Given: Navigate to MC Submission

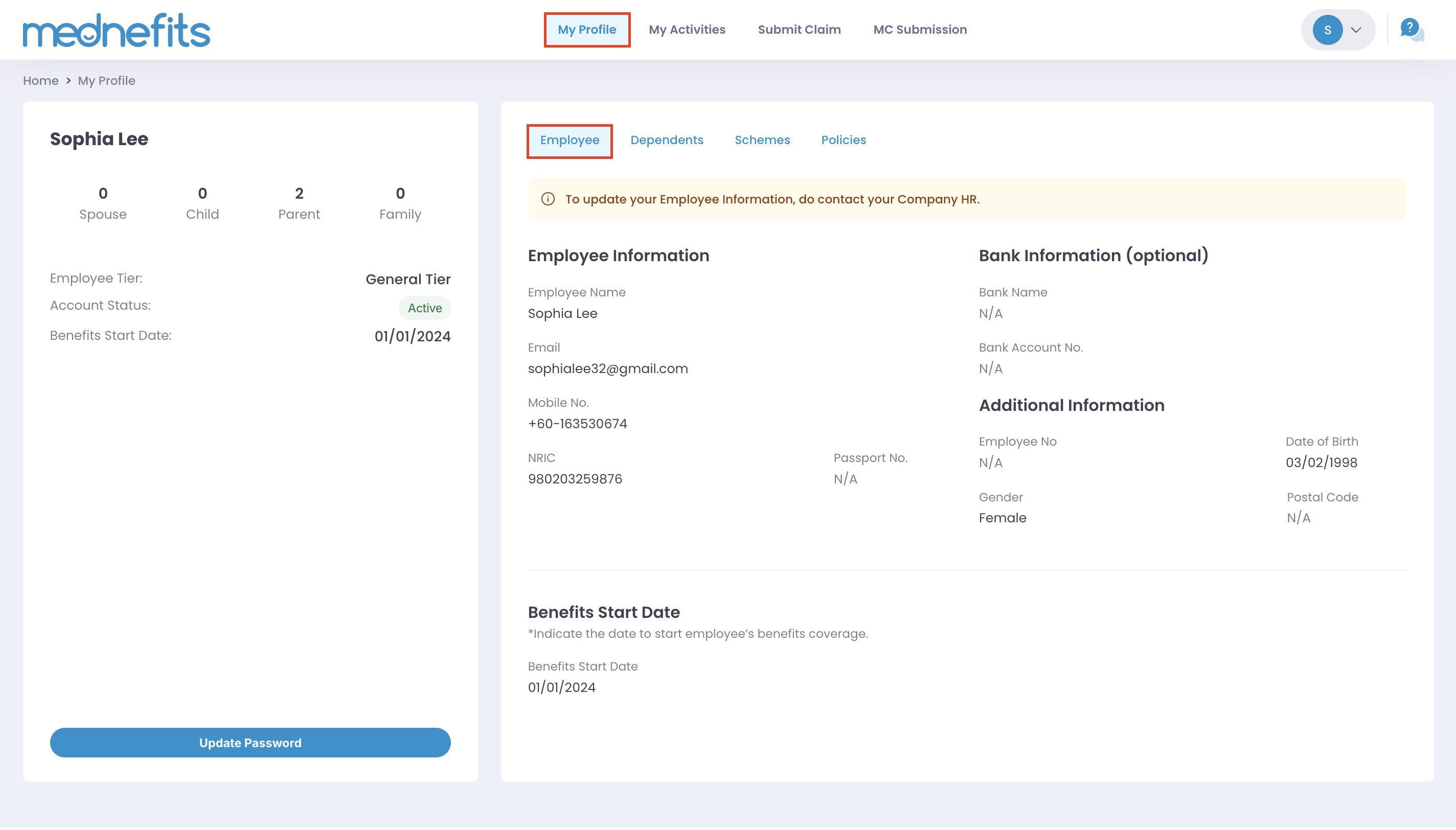Looking at the screenshot, I should click(x=920, y=30).
